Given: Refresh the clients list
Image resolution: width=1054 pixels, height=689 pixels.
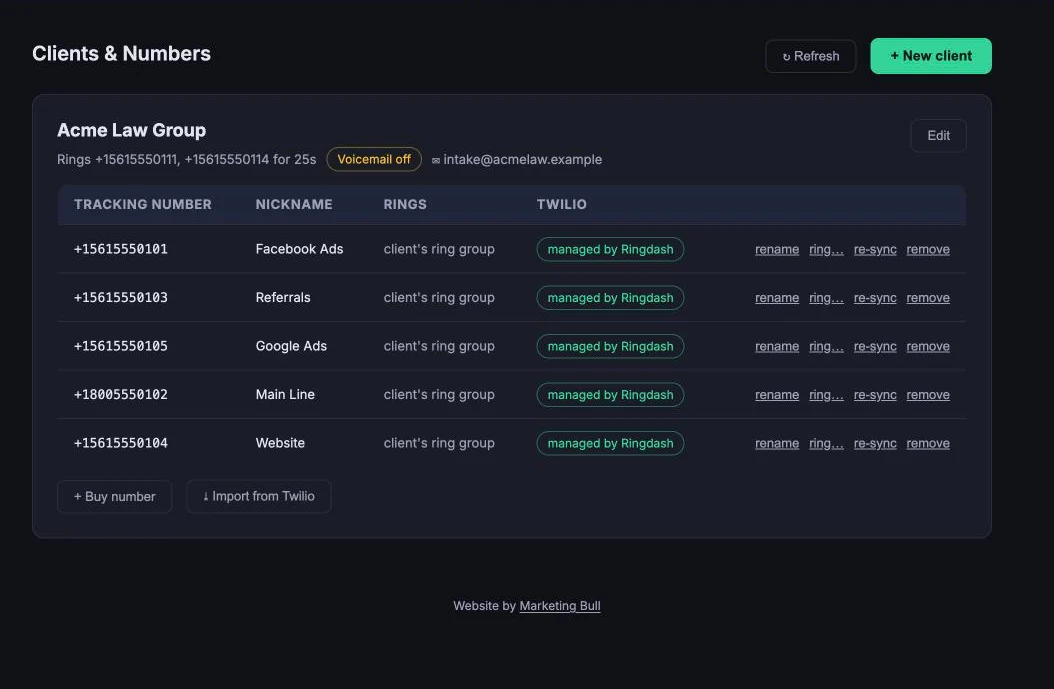Looking at the screenshot, I should click(x=810, y=56).
